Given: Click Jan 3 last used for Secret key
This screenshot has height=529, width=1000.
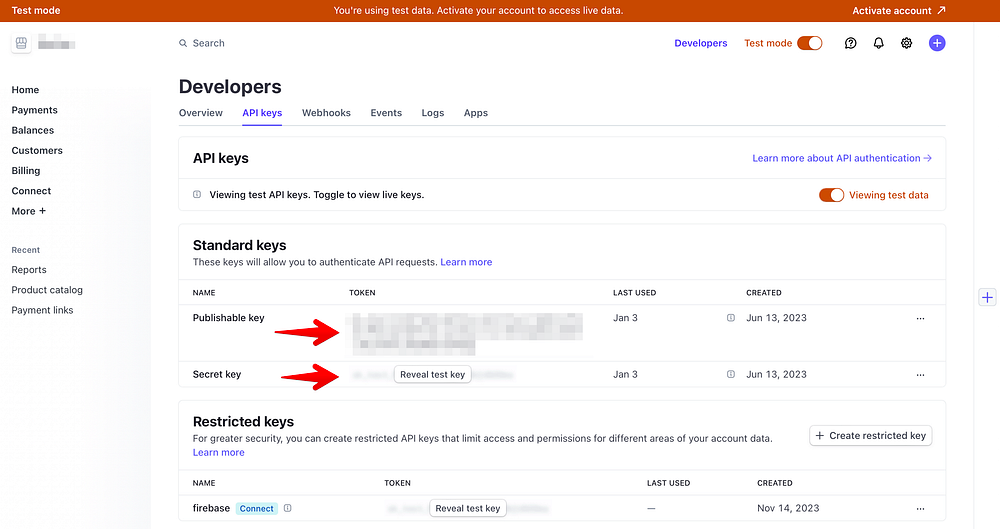Looking at the screenshot, I should pos(625,375).
